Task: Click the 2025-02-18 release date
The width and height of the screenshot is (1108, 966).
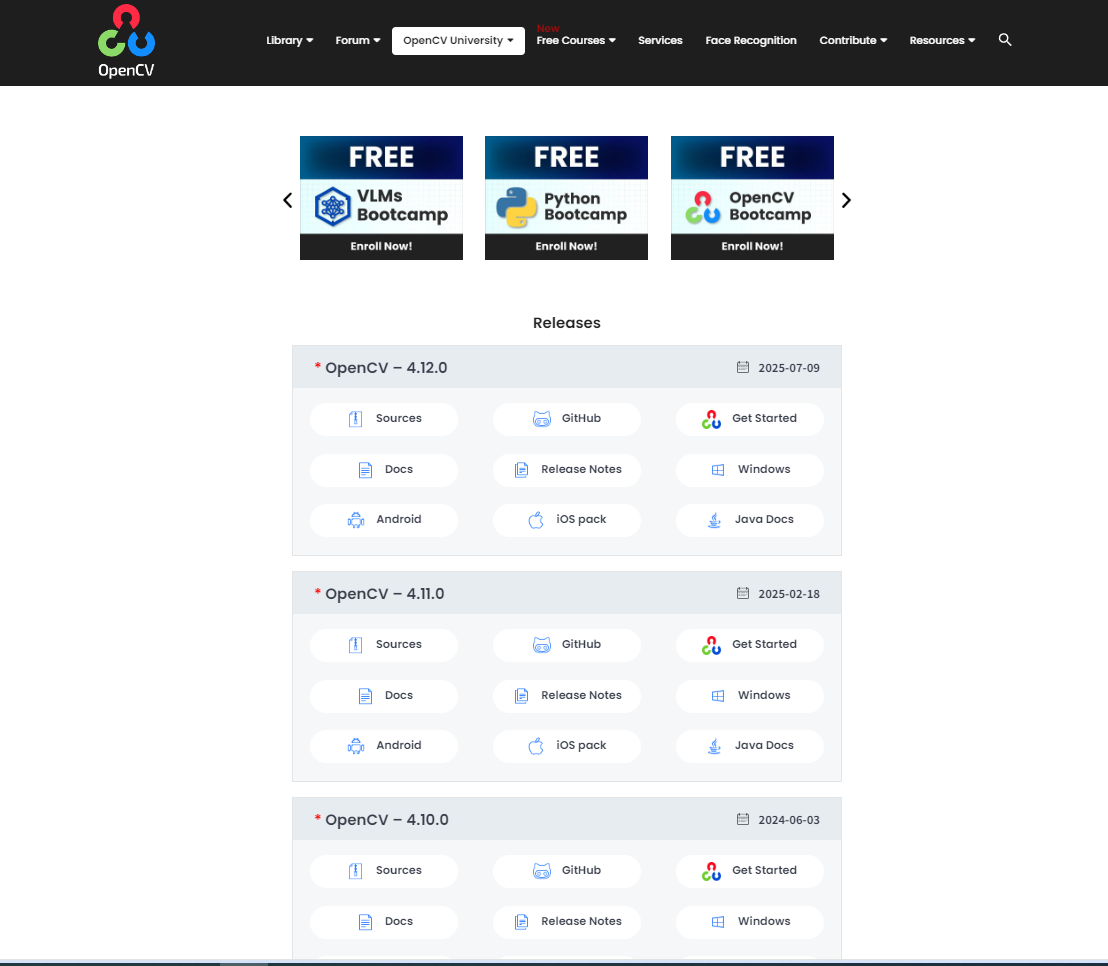Action: click(789, 594)
